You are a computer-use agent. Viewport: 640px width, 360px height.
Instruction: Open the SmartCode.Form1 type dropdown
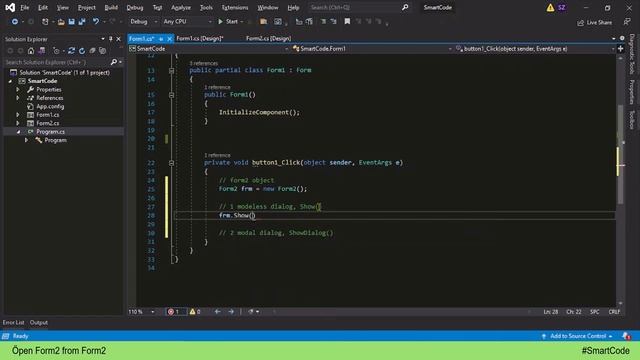372,49
